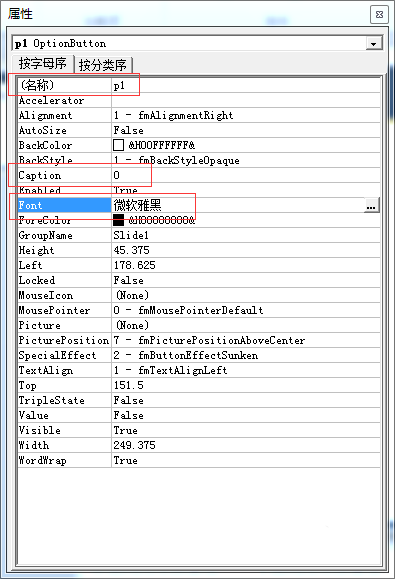Close the 属性 properties window
This screenshot has height=579, width=395.
pos(379,14)
